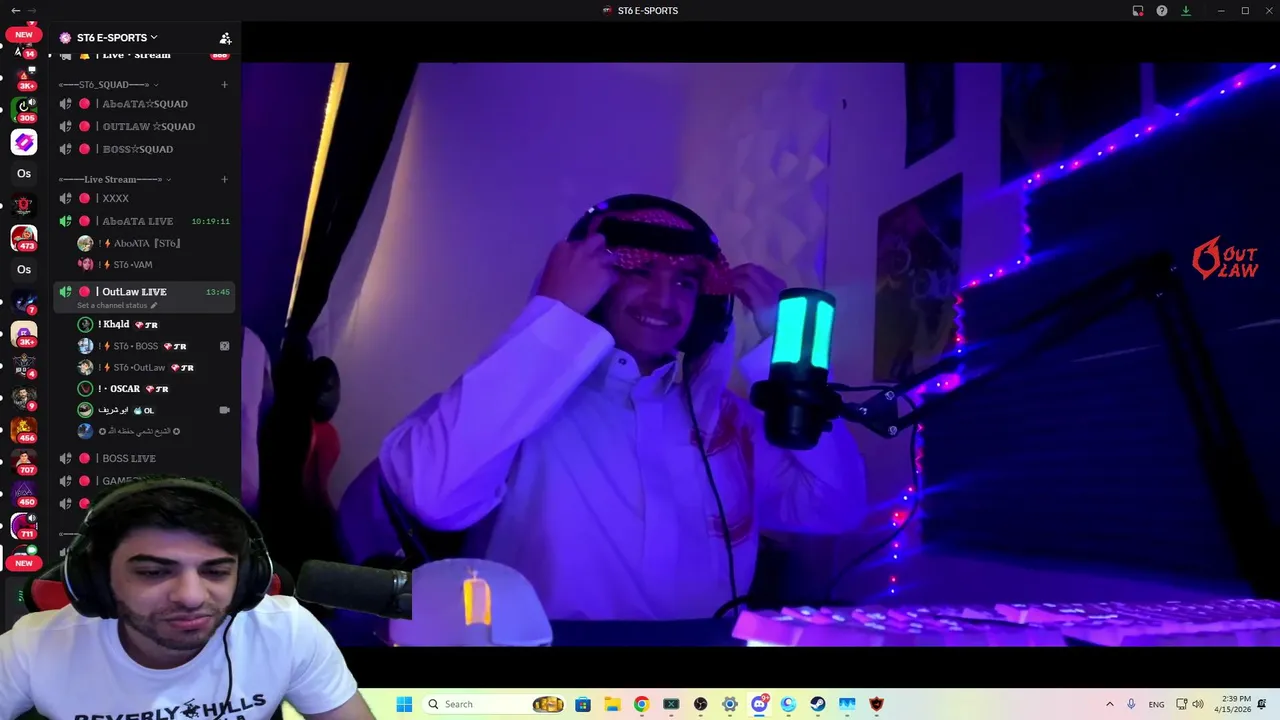Open the purple striped logo server

point(24,142)
